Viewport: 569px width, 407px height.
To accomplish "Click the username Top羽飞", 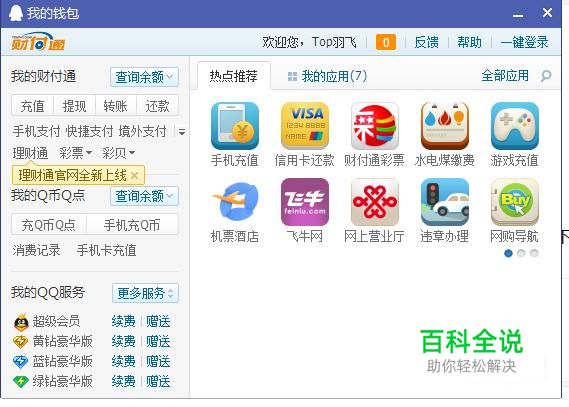I will [x=334, y=42].
